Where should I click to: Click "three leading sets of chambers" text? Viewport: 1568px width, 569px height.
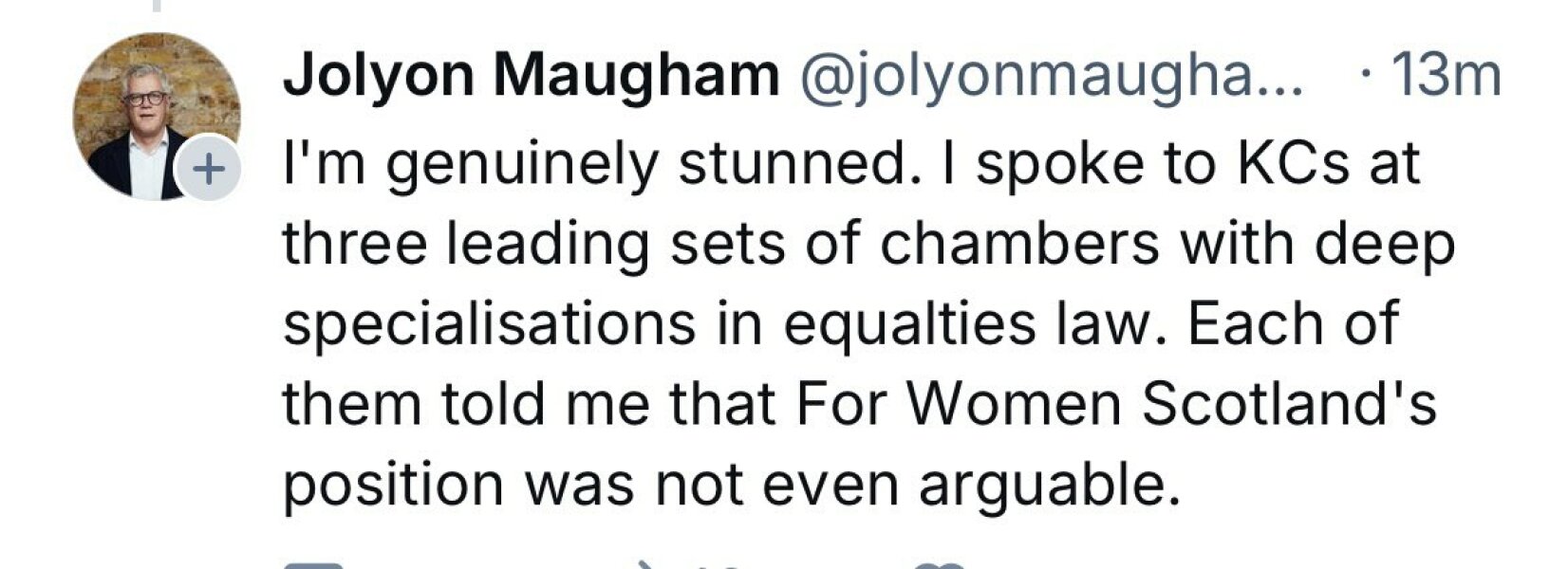(720, 245)
